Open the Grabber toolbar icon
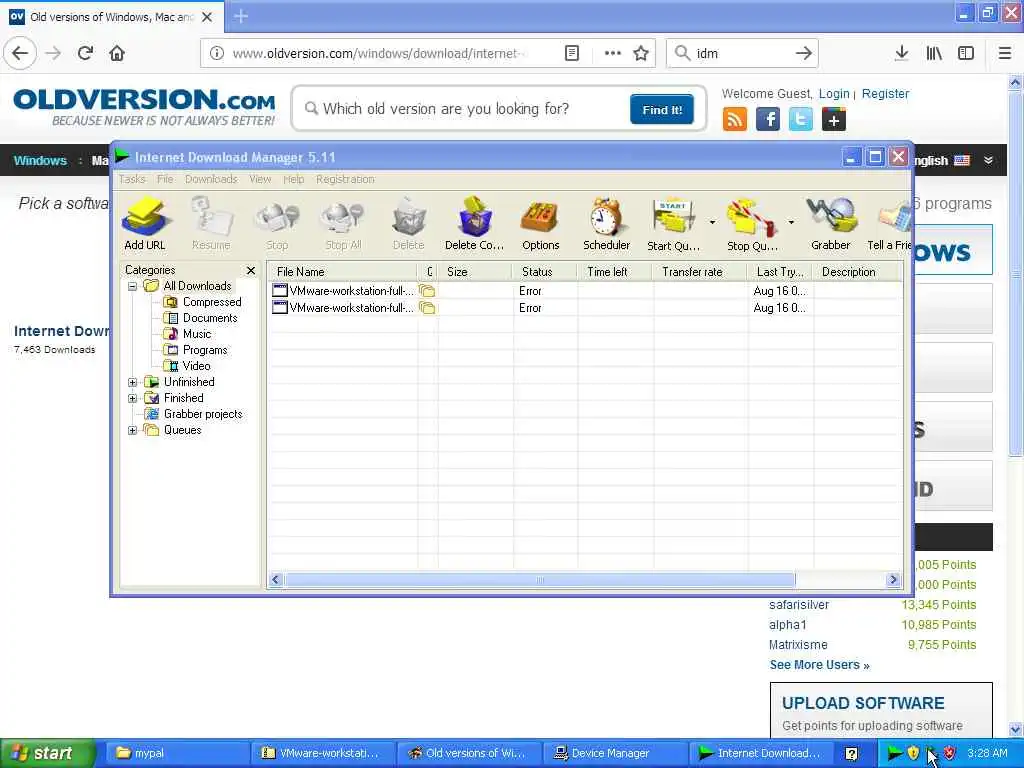This screenshot has width=1024, height=768. (x=831, y=223)
